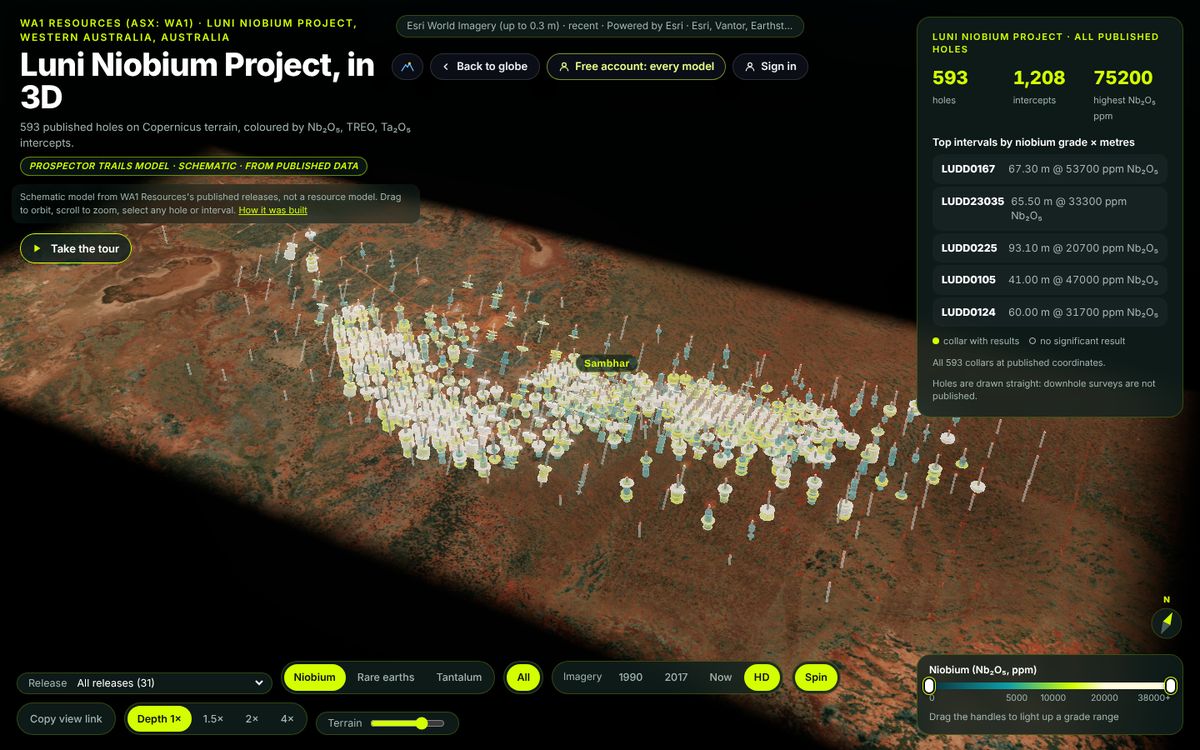Click Take the tour button
Image resolution: width=1200 pixels, height=750 pixels.
point(76,249)
